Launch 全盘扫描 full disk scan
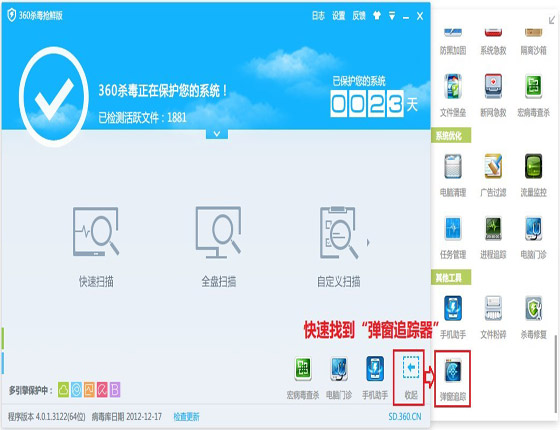This screenshot has height=430, width=560. coord(219,246)
